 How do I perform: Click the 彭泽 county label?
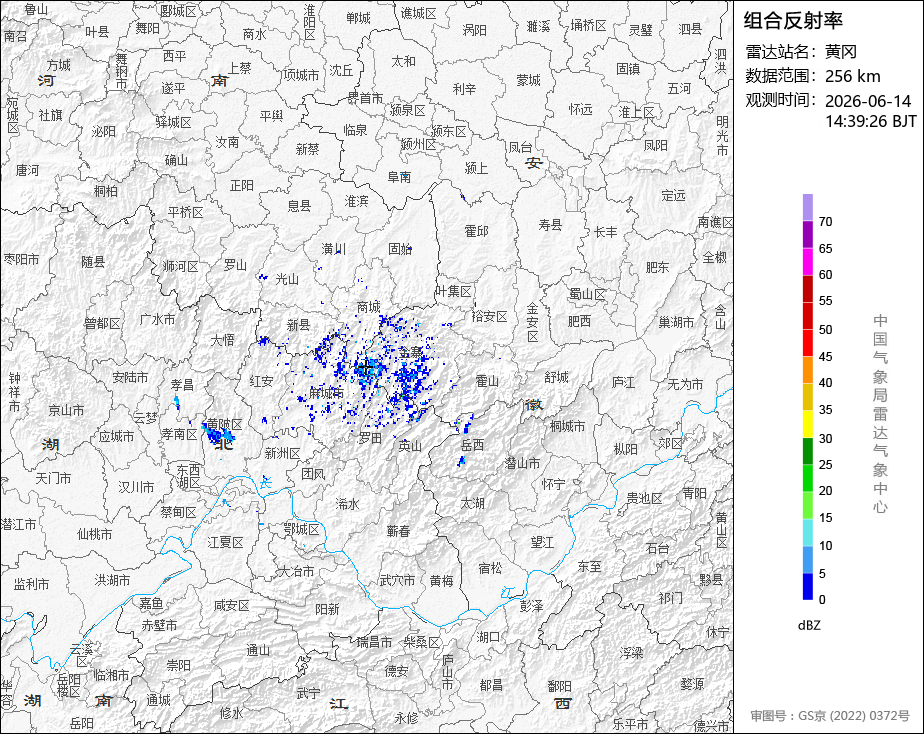(532, 605)
